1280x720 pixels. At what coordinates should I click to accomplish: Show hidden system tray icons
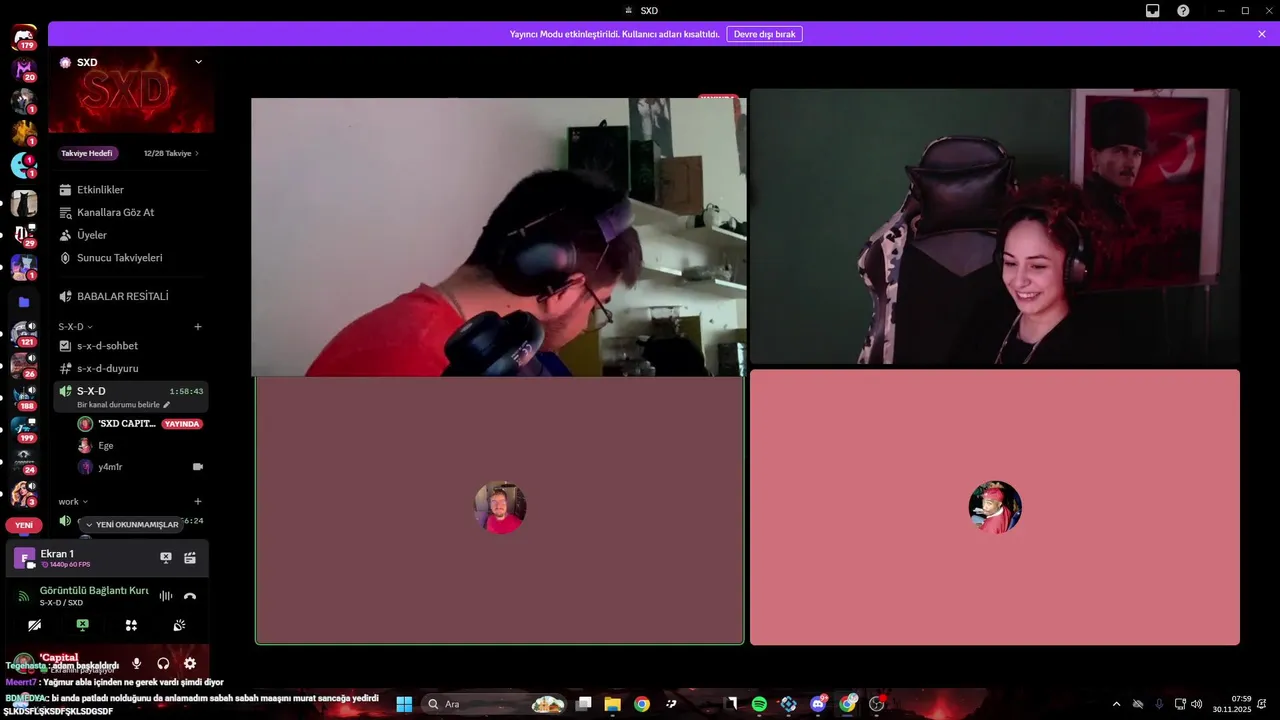pos(1116,704)
